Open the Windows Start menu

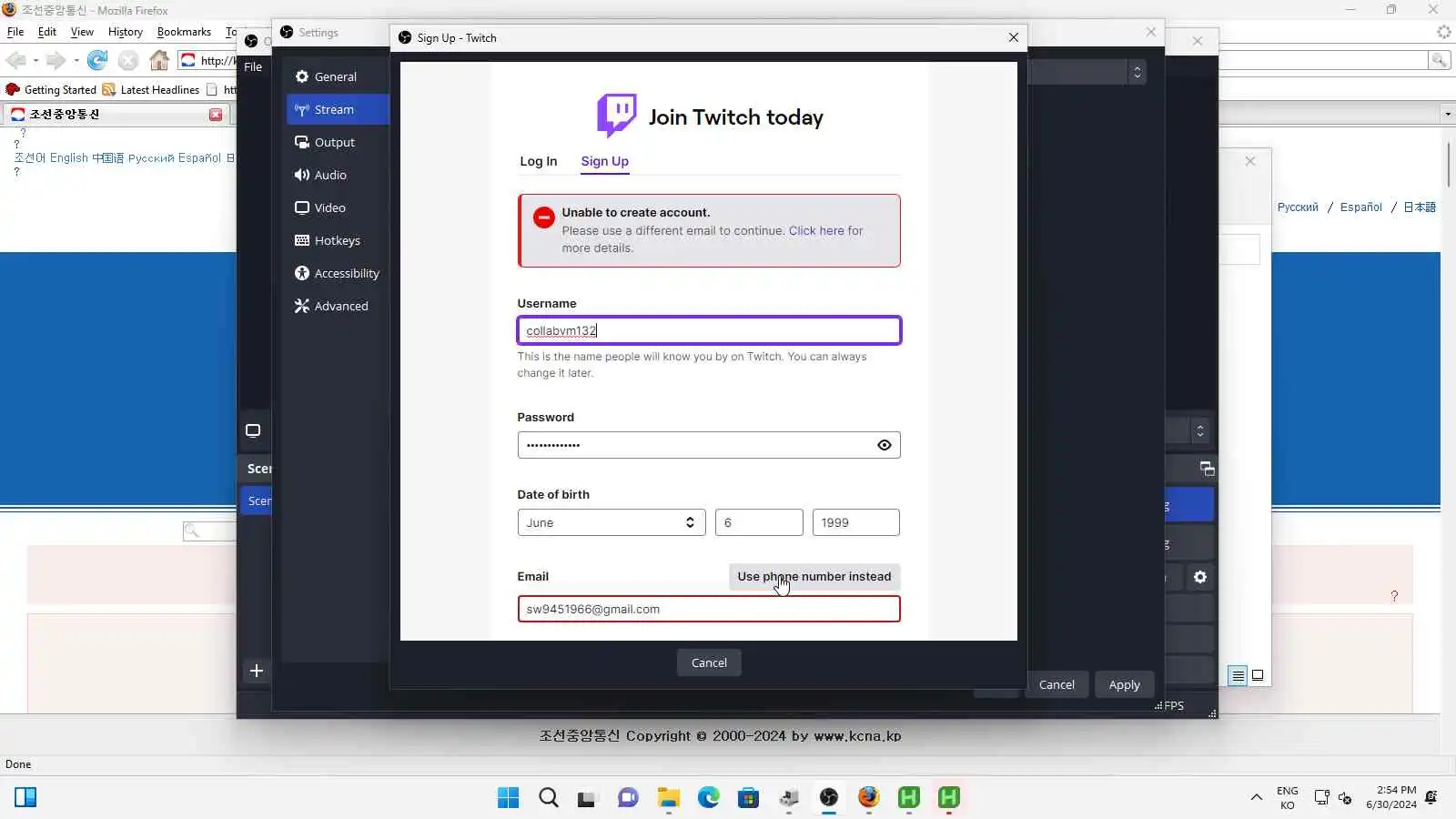click(x=508, y=797)
